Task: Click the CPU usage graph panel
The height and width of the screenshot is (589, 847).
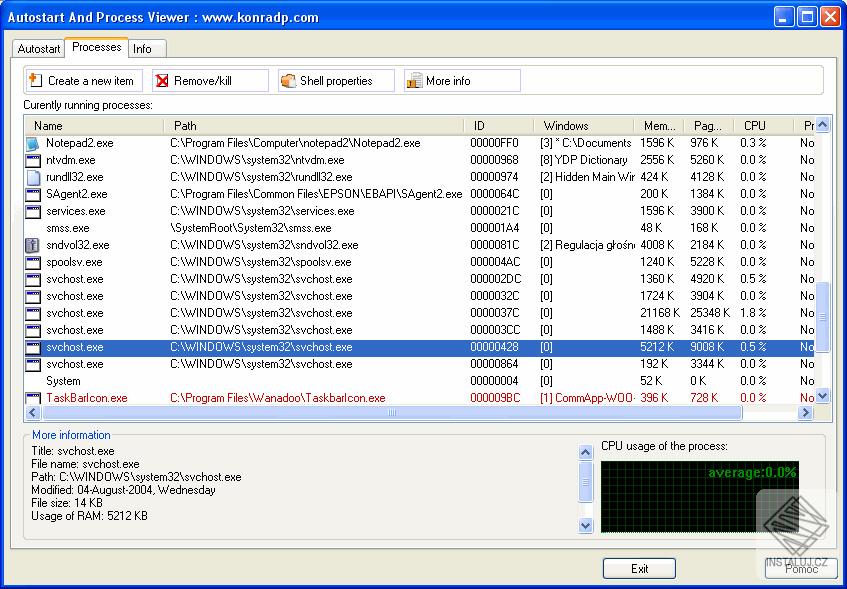Action: pos(700,495)
